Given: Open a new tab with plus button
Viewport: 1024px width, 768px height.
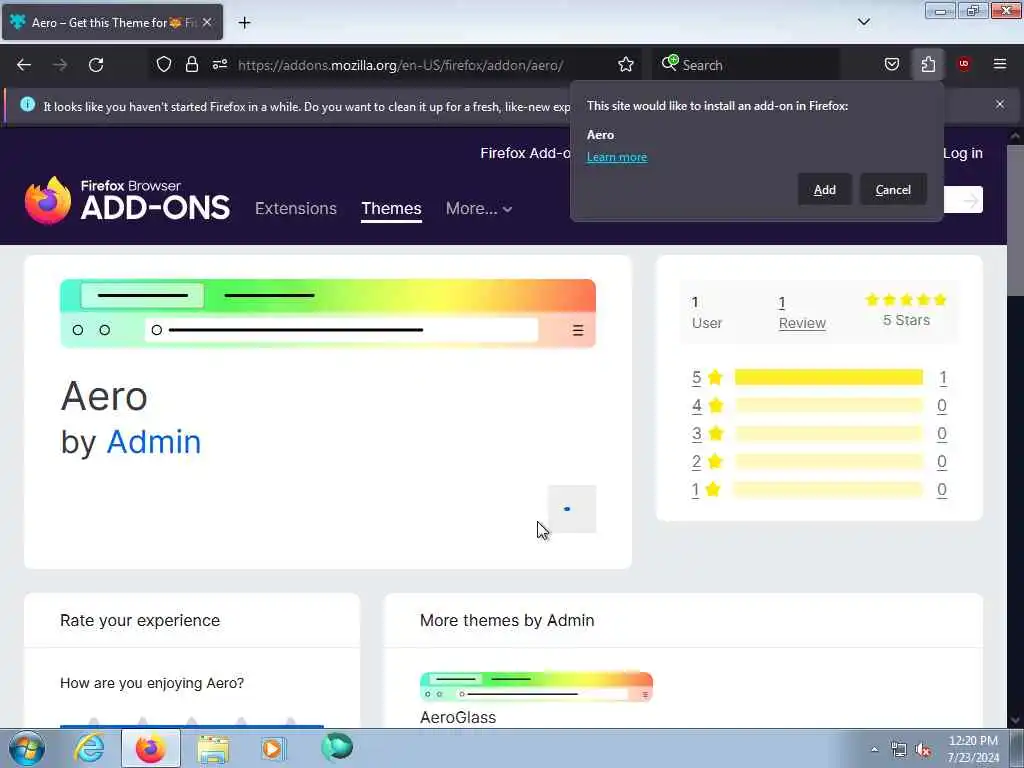Looking at the screenshot, I should (x=244, y=23).
